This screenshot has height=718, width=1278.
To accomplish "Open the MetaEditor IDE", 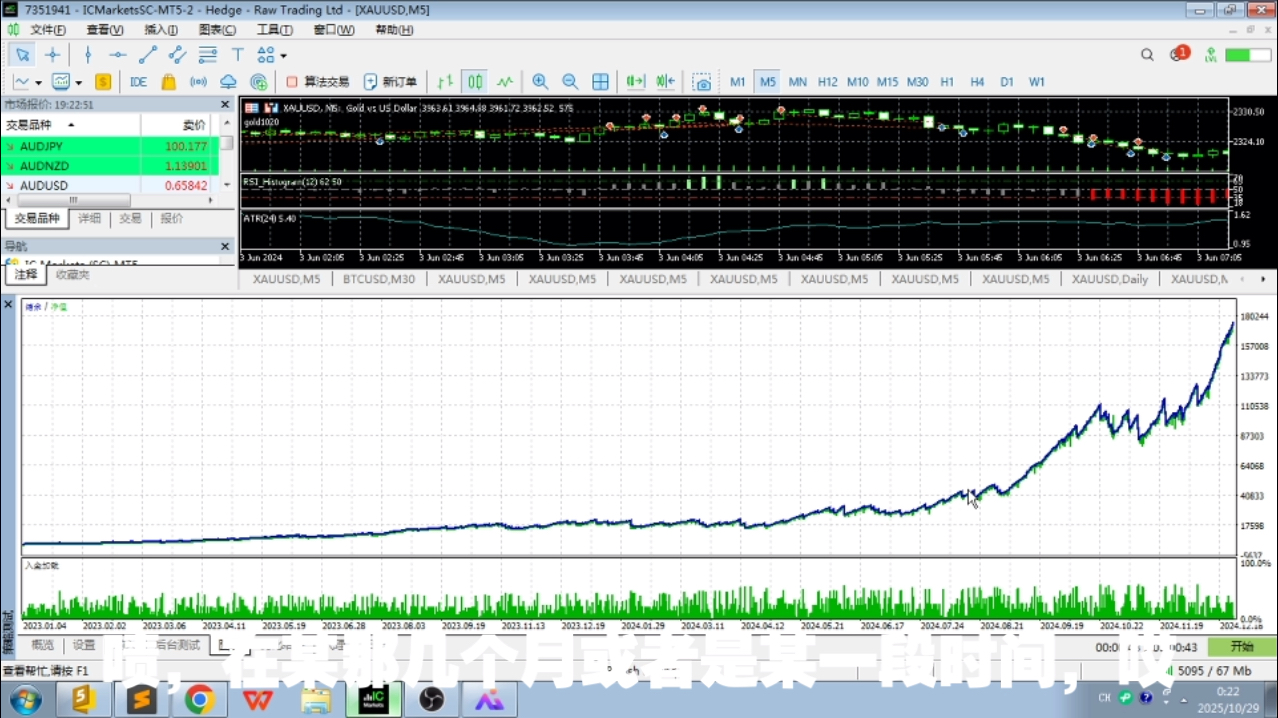I will [x=138, y=82].
